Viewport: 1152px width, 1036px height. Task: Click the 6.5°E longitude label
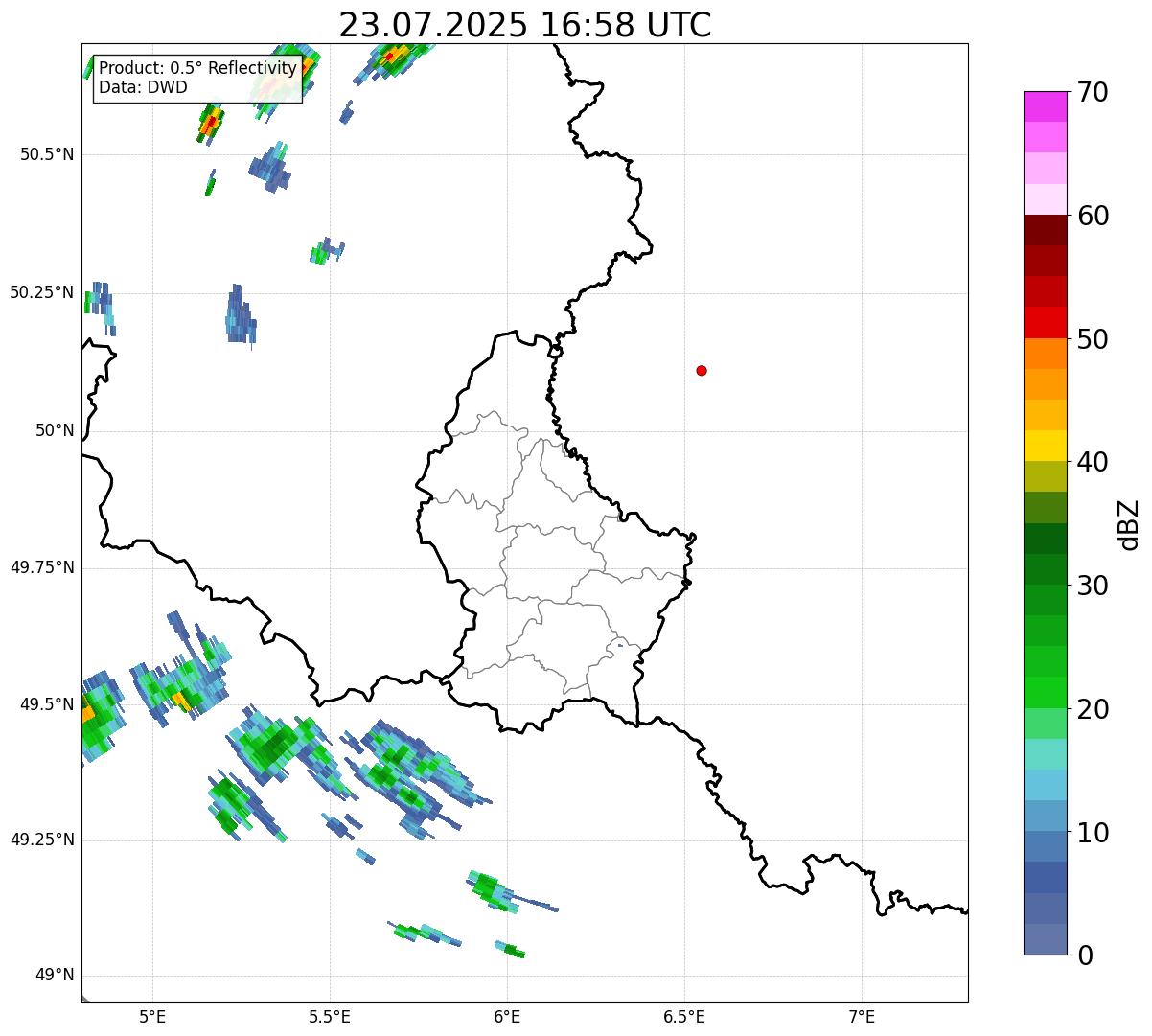pos(684,1017)
